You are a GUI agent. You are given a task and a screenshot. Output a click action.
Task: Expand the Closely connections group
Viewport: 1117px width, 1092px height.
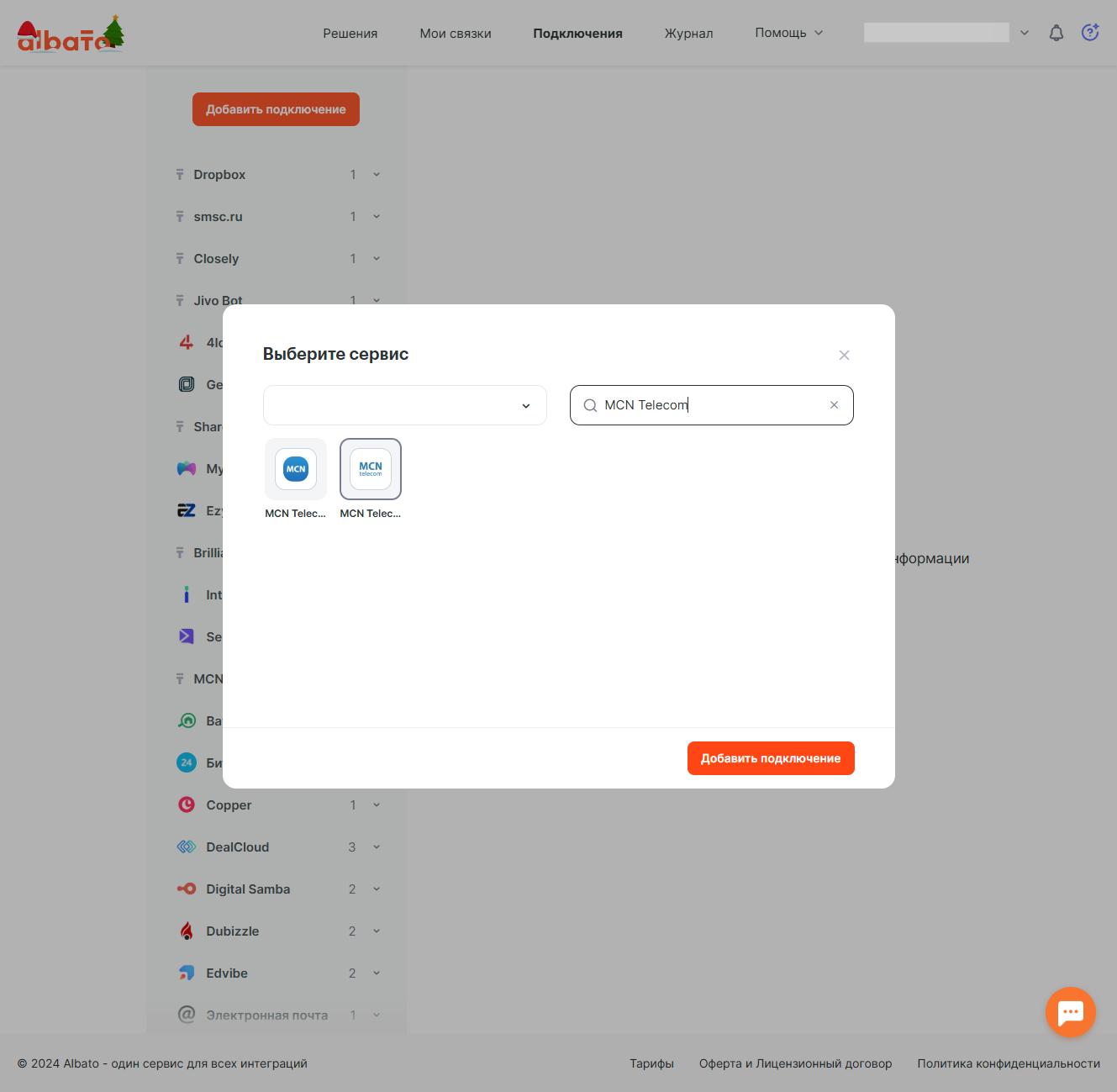pos(377,259)
